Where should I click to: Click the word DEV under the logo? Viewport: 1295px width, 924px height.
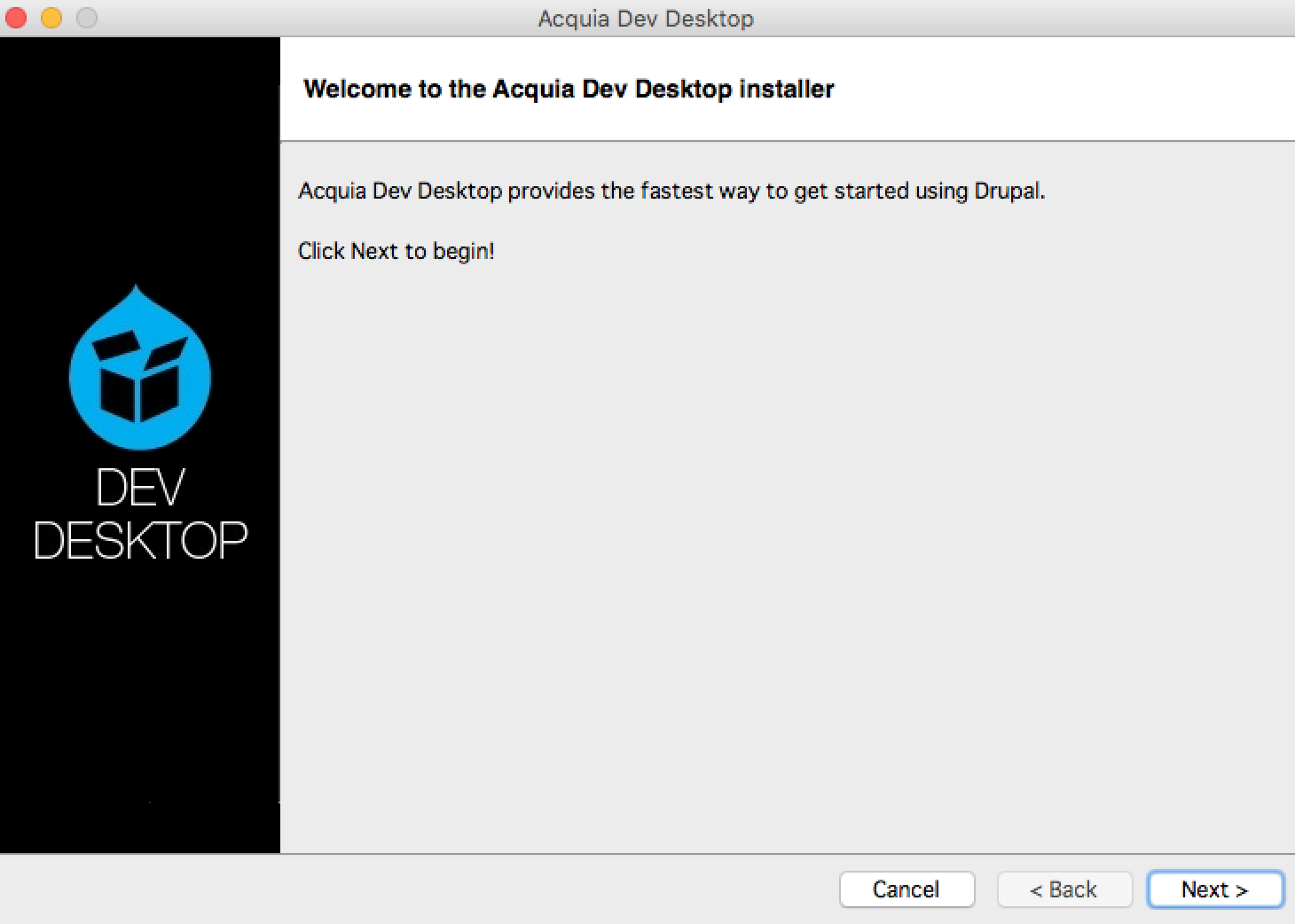pyautogui.click(x=140, y=489)
